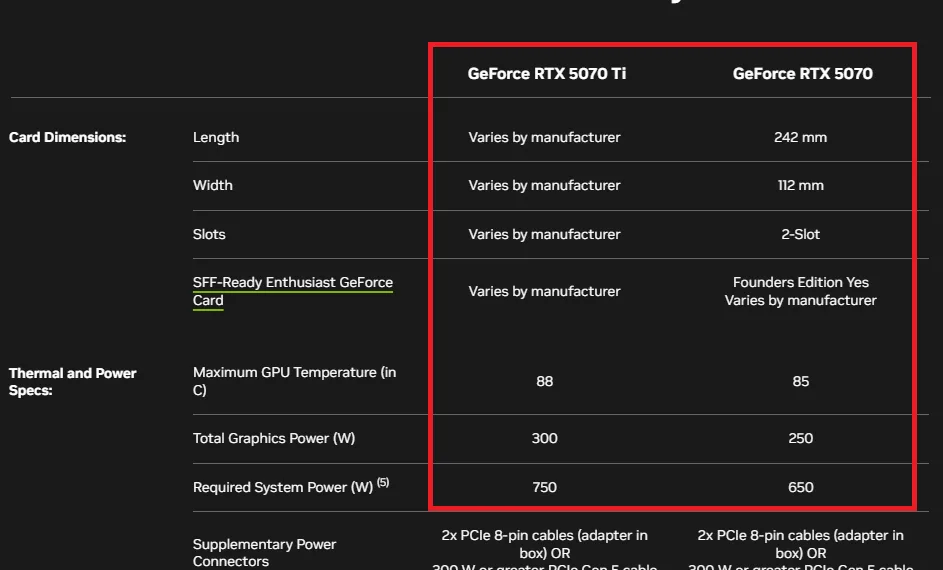This screenshot has width=943, height=570.
Task: Click the Thermal and Power Specs heading
Action: tap(72, 381)
